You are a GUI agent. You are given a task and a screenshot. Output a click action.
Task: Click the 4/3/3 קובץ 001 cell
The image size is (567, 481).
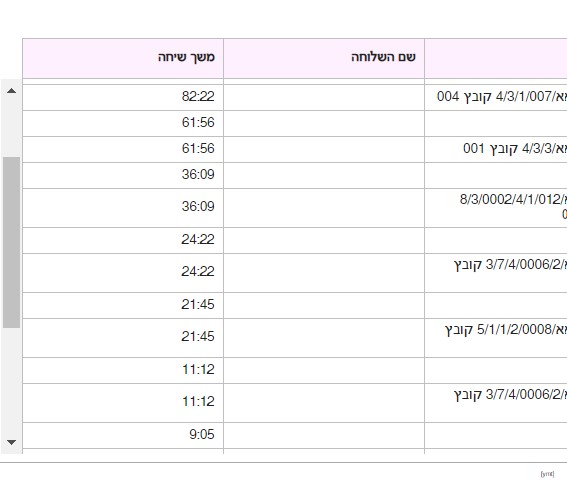(496, 149)
